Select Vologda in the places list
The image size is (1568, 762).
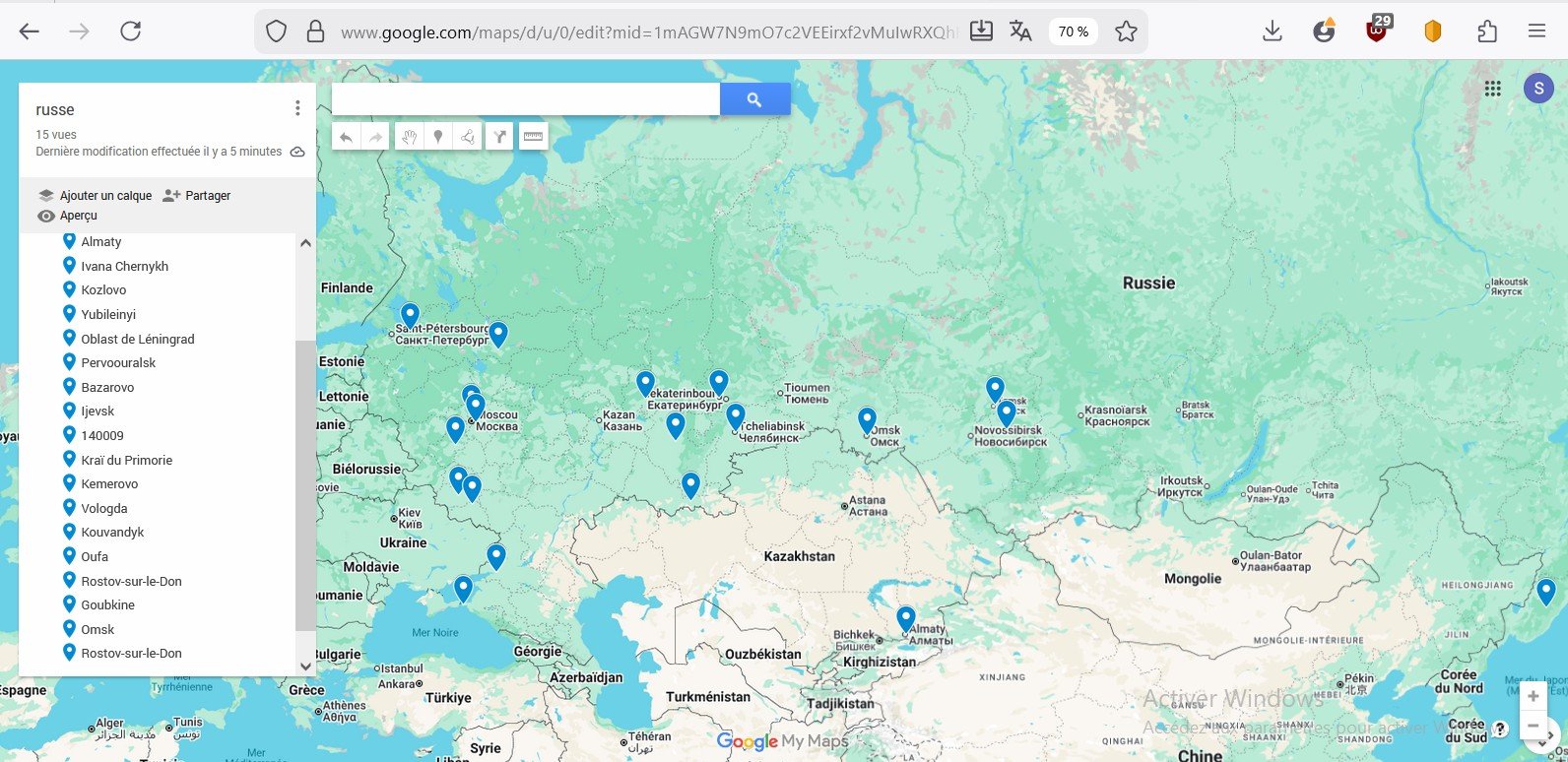point(104,509)
